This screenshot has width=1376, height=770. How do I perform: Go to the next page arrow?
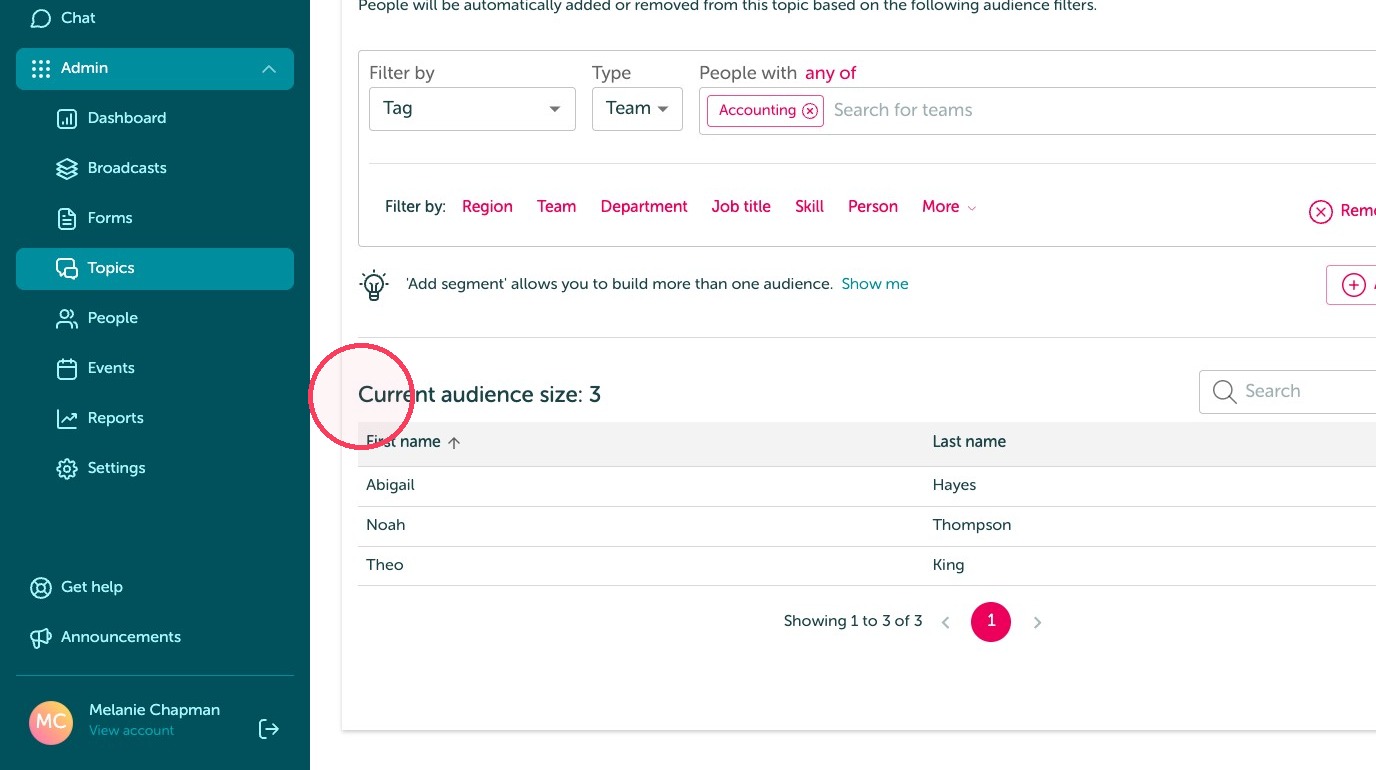(x=1037, y=622)
